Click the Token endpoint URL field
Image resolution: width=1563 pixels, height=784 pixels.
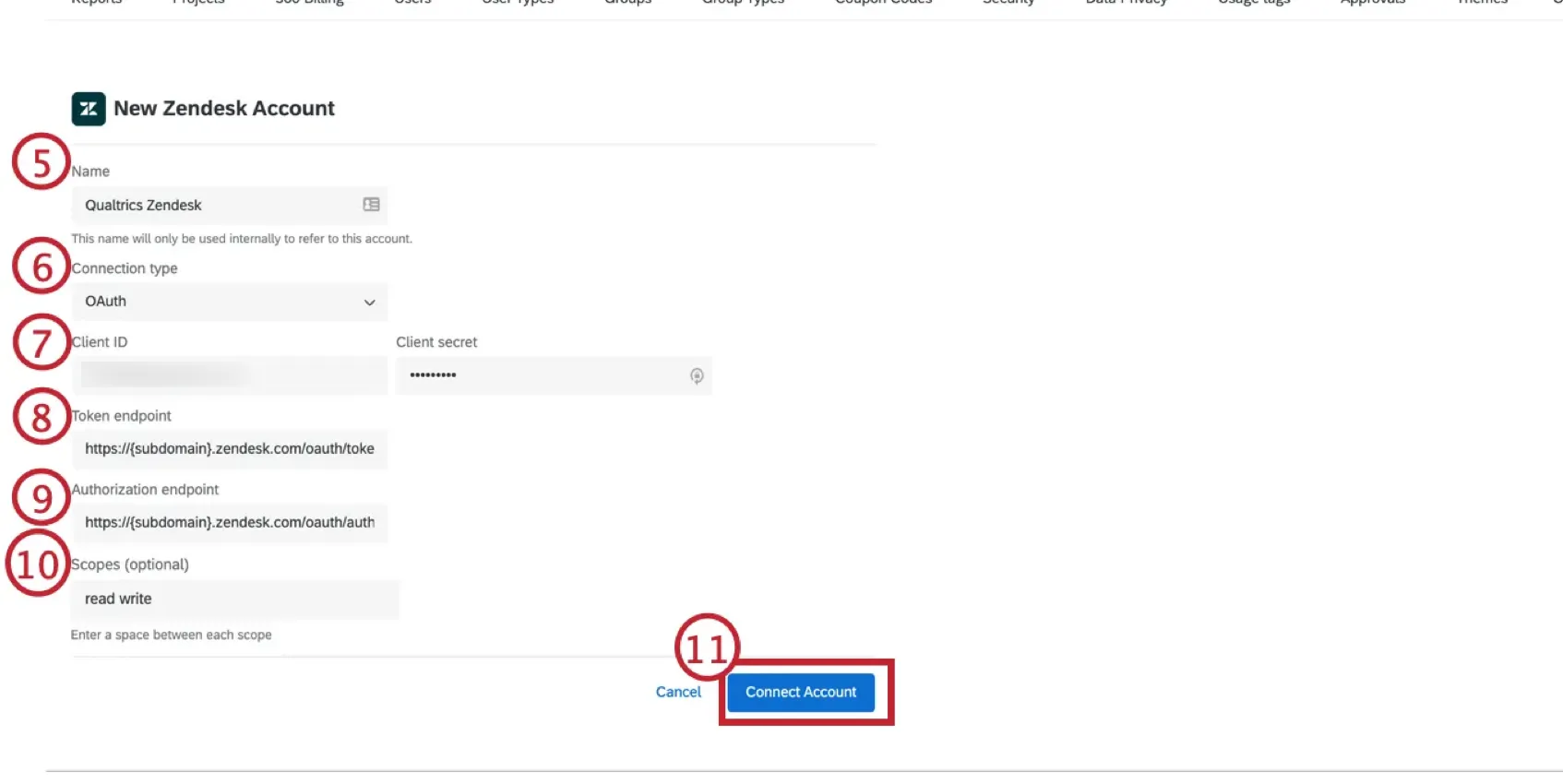click(x=230, y=449)
